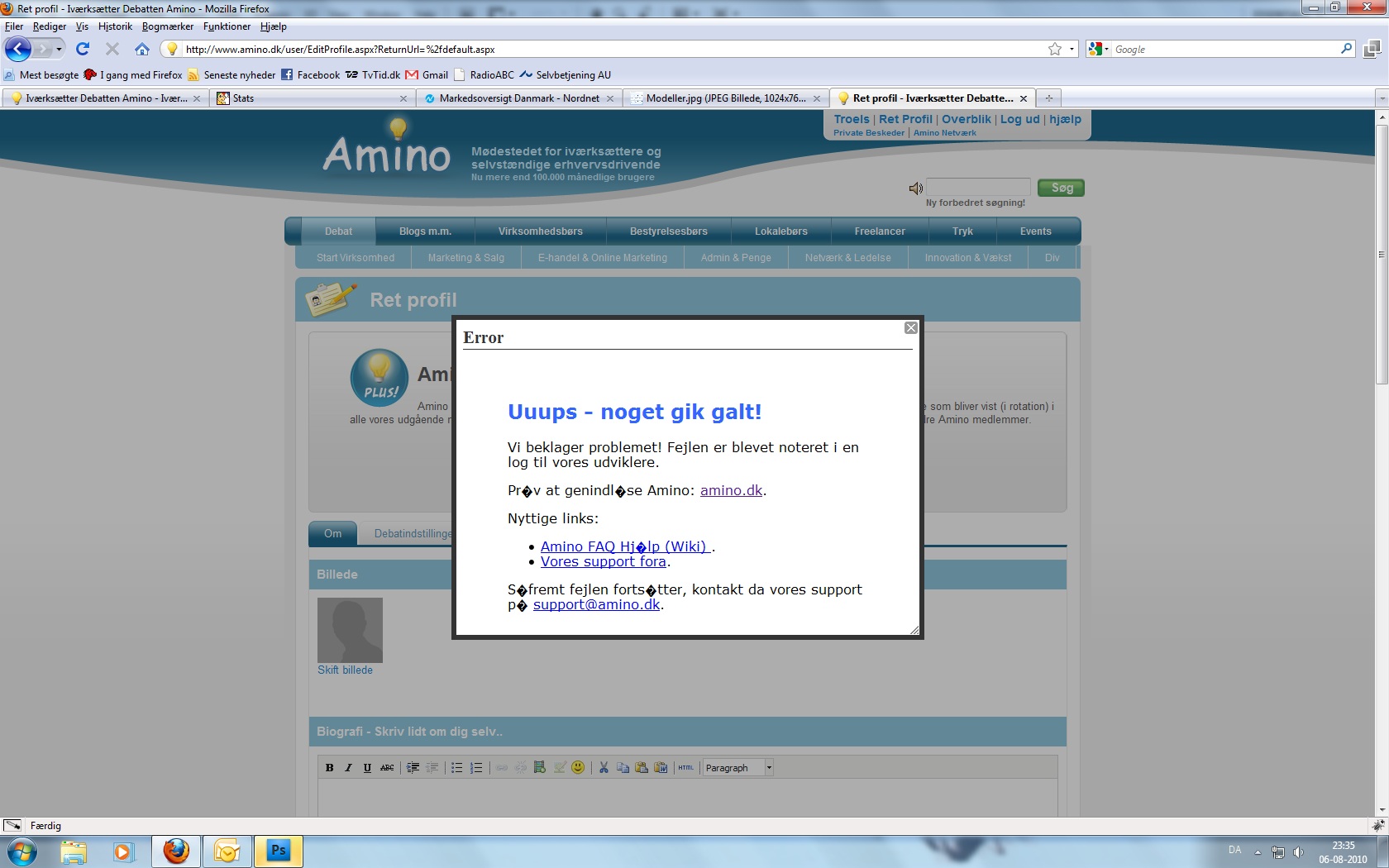Select E-handel & Online Marketing subcategory
This screenshot has height=868, width=1389.
coord(603,258)
